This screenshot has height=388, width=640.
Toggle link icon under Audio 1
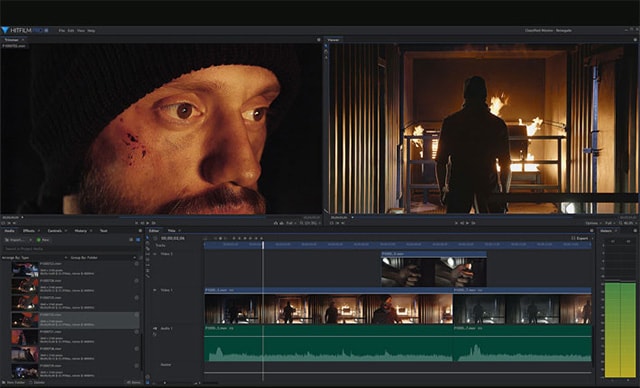[x=154, y=334]
